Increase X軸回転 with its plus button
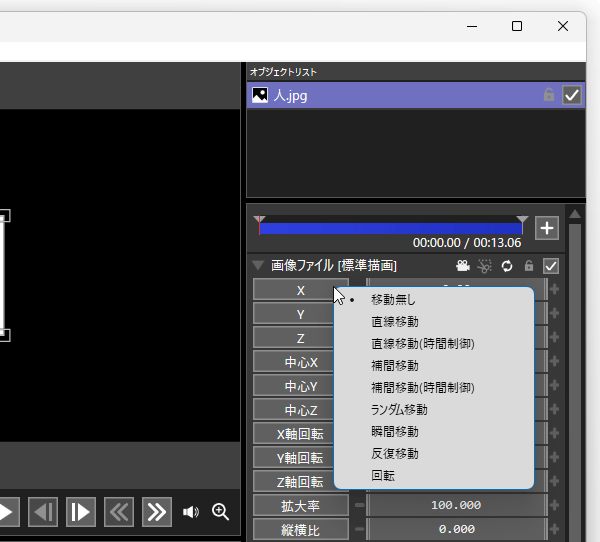 pos(554,433)
